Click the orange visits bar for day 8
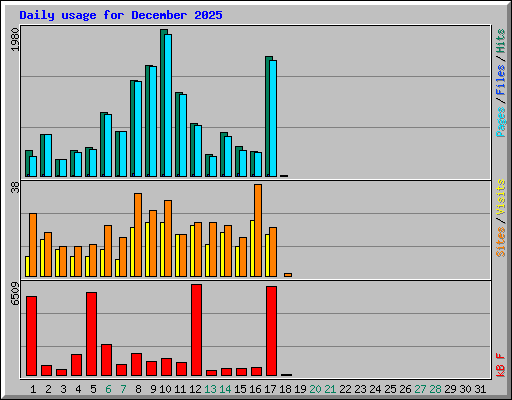This screenshot has height=400, width=512. (138, 235)
